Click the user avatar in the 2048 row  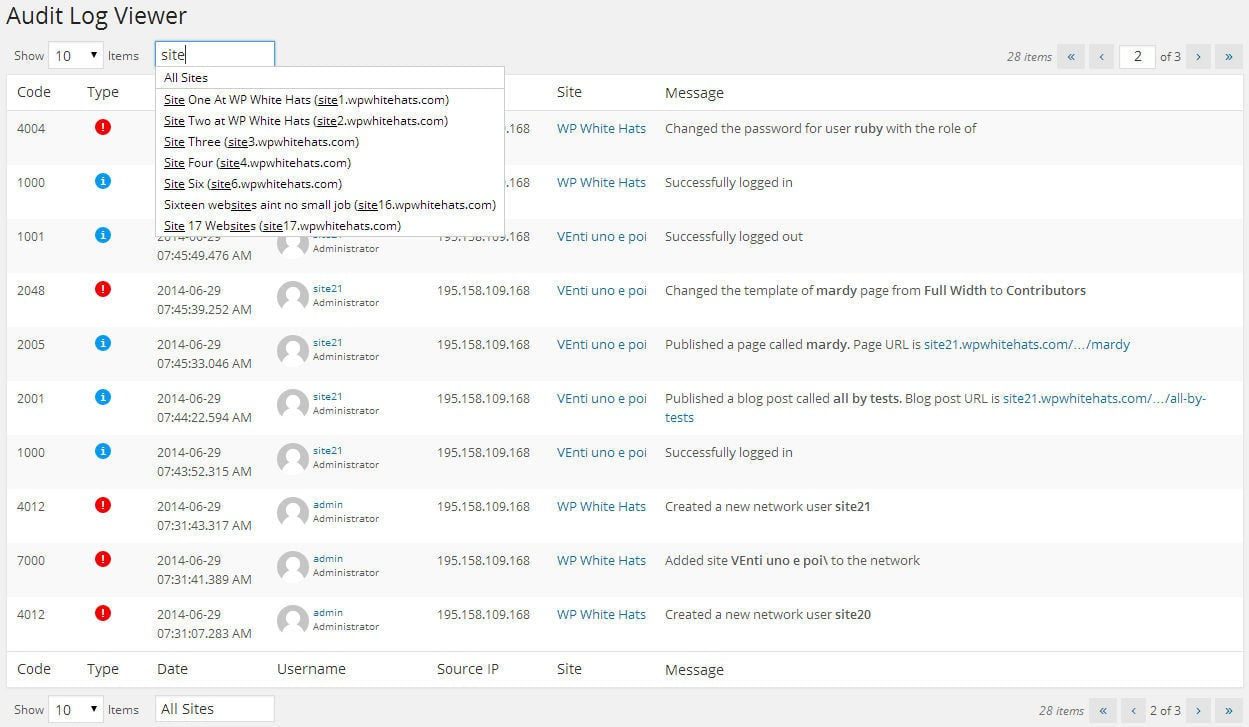[x=292, y=296]
